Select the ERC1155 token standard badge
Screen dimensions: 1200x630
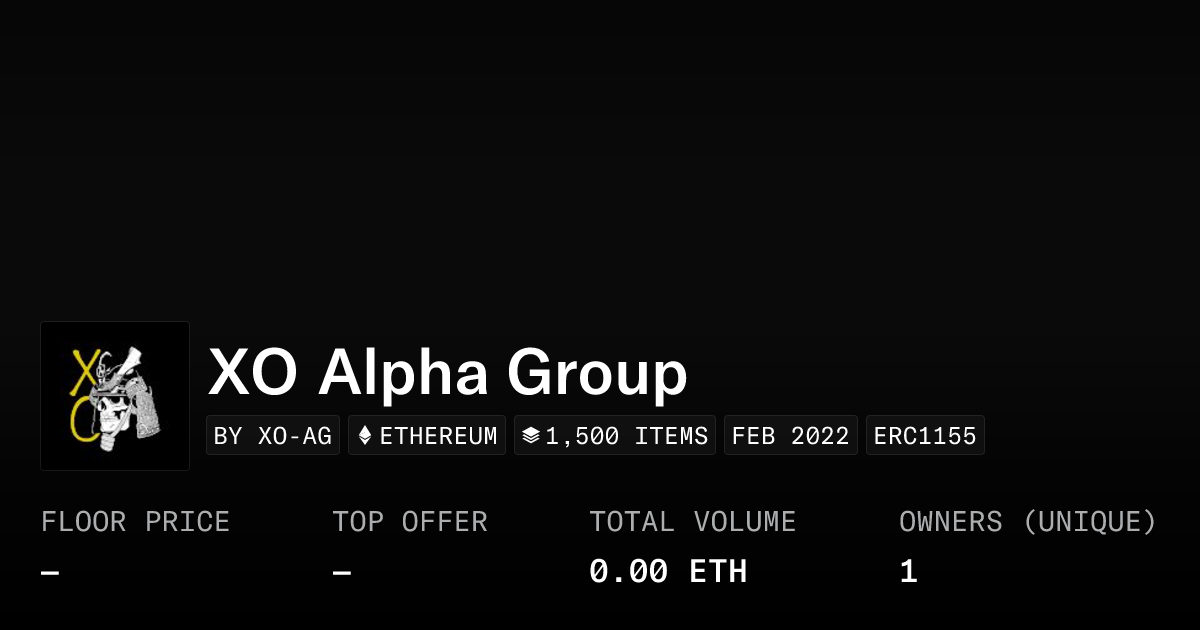tap(925, 436)
